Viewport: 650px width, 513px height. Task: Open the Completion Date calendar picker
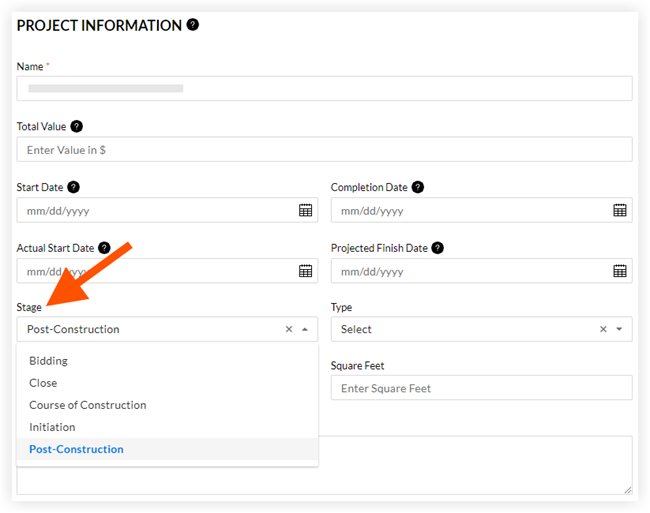pyautogui.click(x=619, y=211)
